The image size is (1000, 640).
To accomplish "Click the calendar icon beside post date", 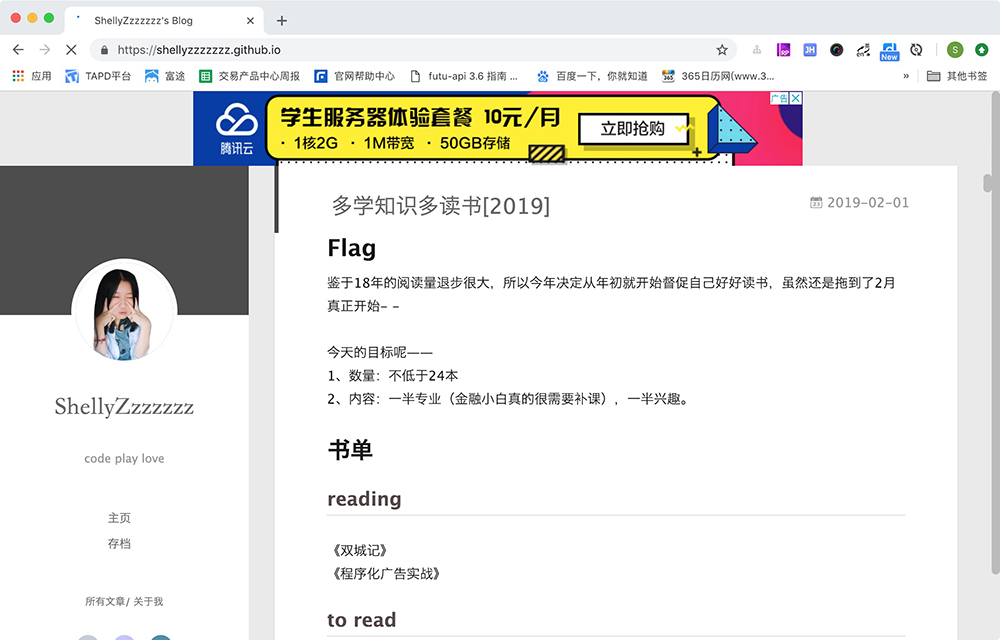I will [816, 203].
